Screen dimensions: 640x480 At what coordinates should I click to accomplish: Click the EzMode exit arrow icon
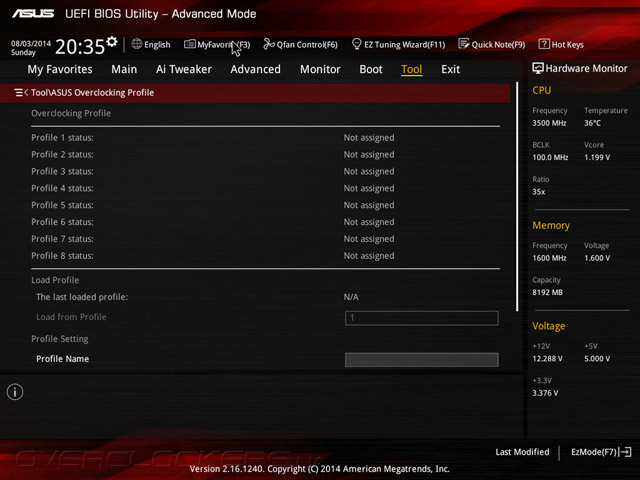click(626, 452)
